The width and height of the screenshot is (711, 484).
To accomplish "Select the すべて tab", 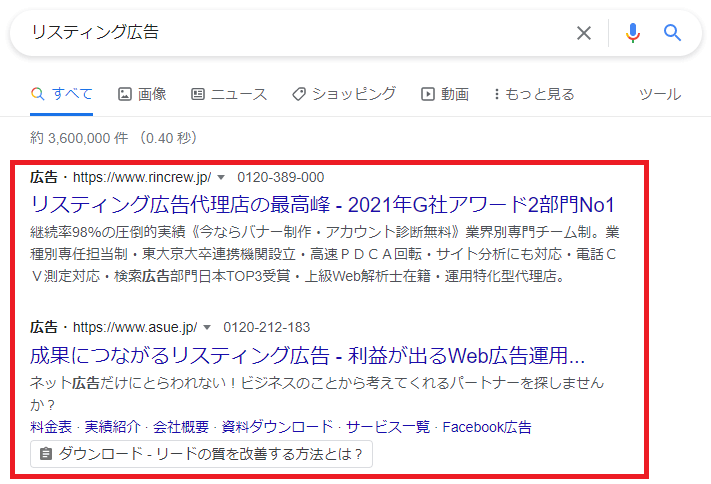I will click(x=62, y=94).
